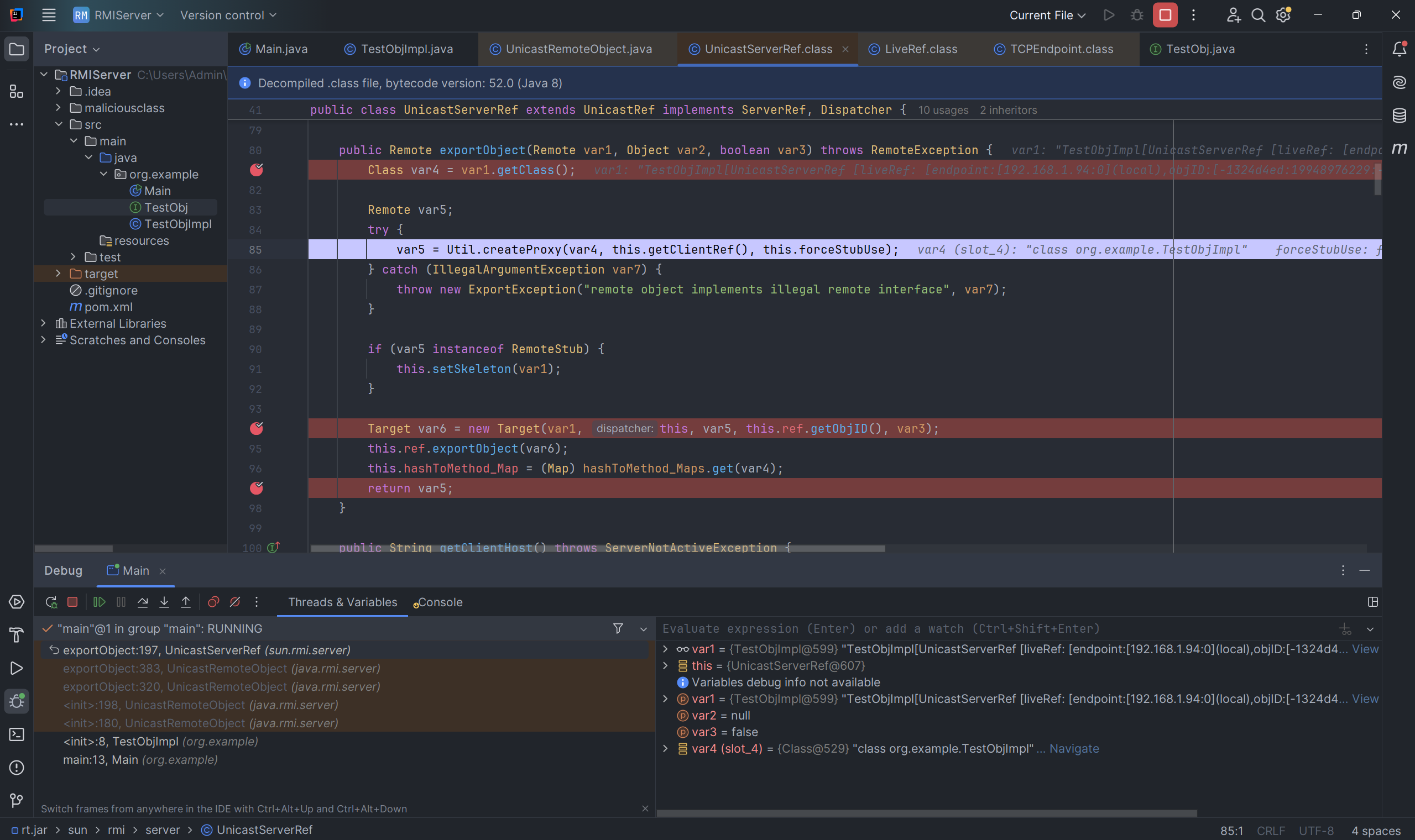
Task: Click the Pause Program icon in debug toolbar
Action: click(121, 602)
